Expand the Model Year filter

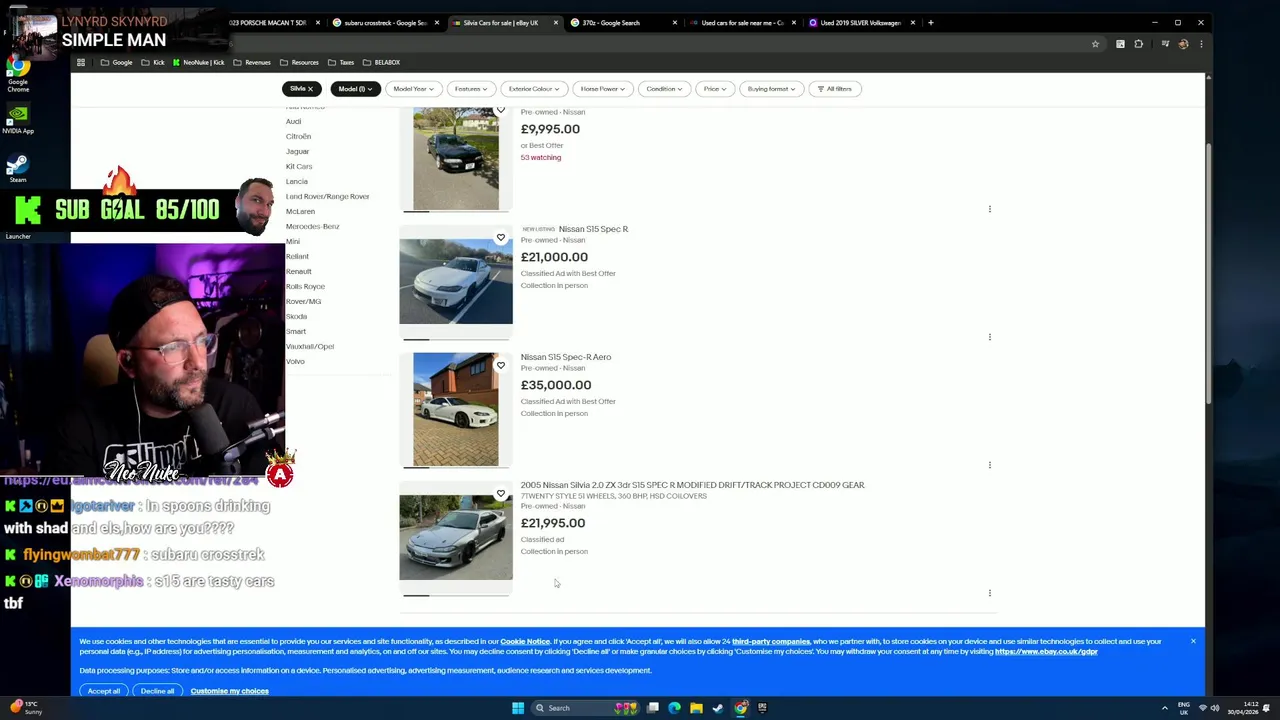tap(413, 89)
